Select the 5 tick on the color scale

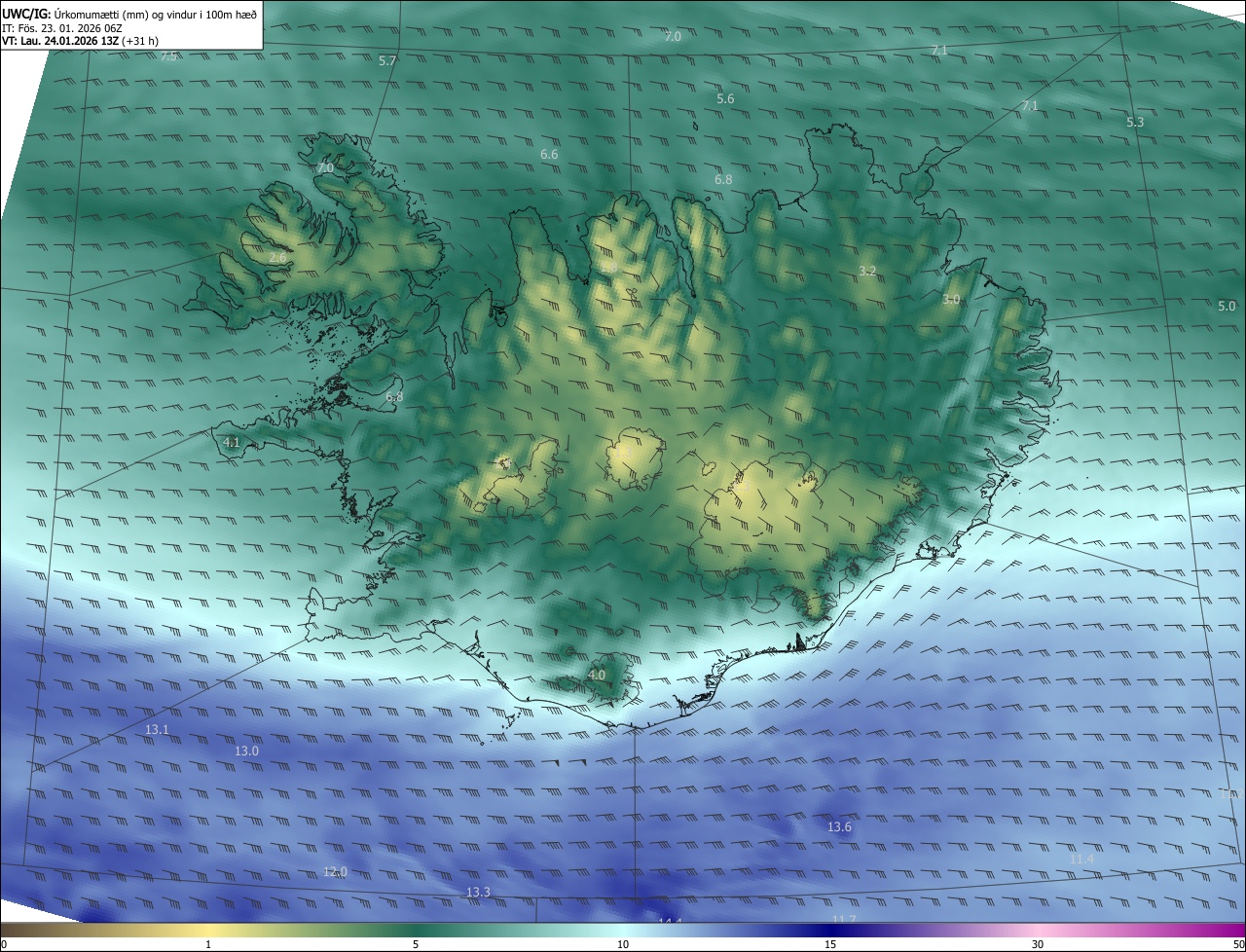pos(416,945)
